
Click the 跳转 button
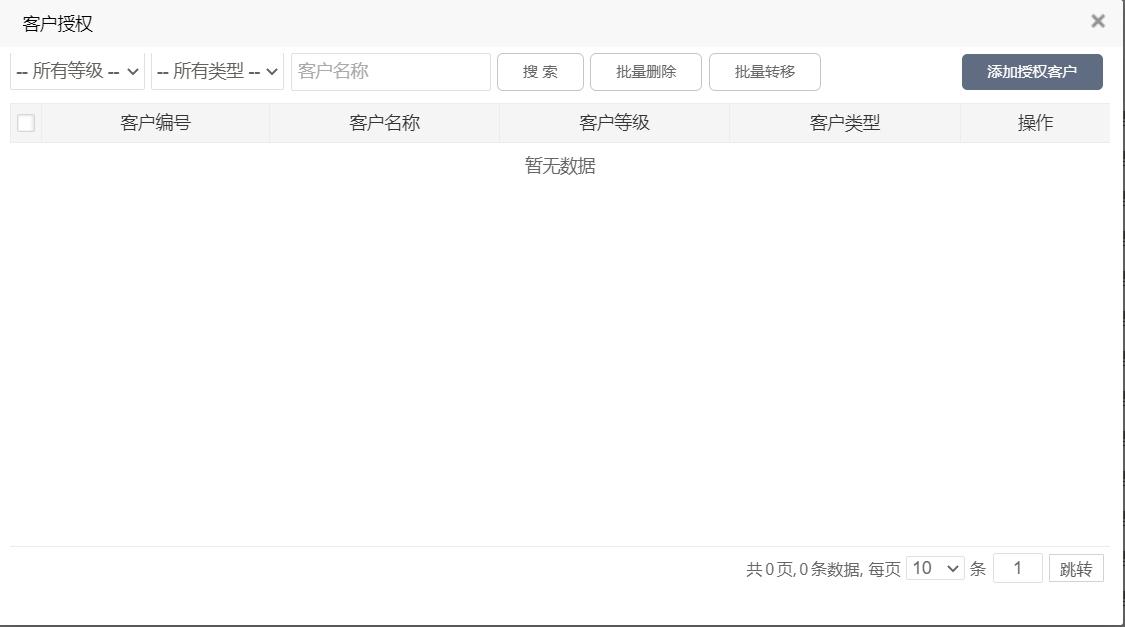click(x=1075, y=569)
